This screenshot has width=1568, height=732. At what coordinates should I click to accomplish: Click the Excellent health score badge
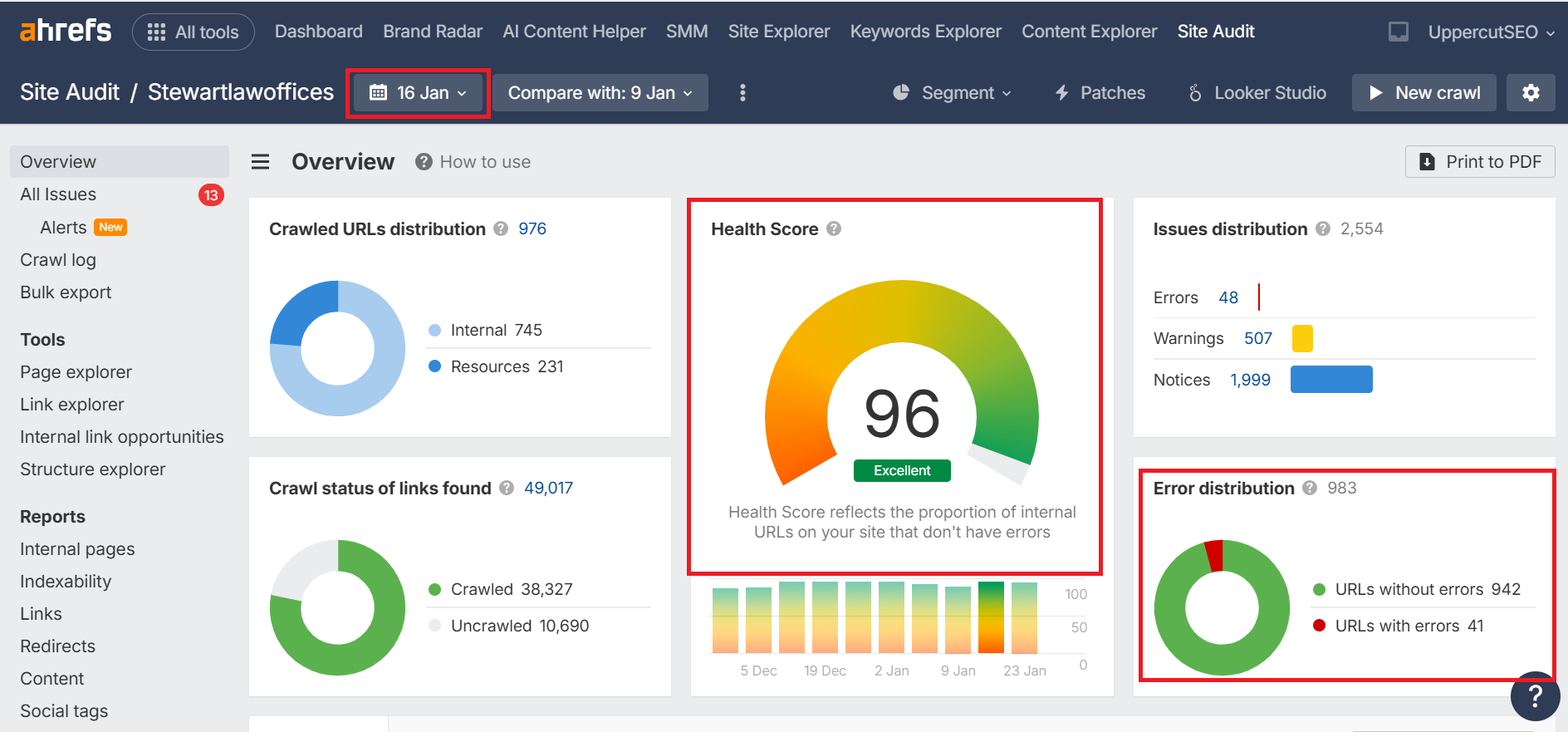[x=902, y=470]
